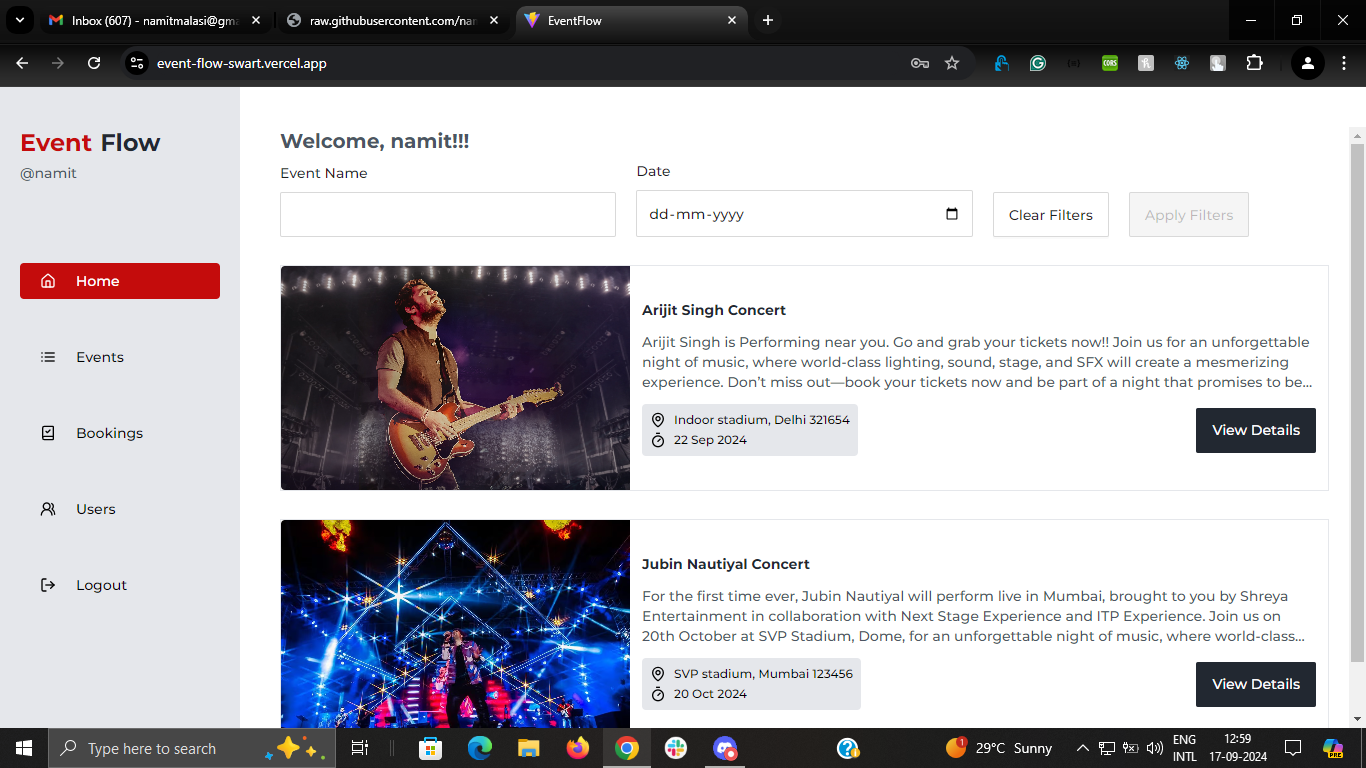Click the CORS extension icon
Image resolution: width=1366 pixels, height=768 pixels.
pyautogui.click(x=1110, y=63)
